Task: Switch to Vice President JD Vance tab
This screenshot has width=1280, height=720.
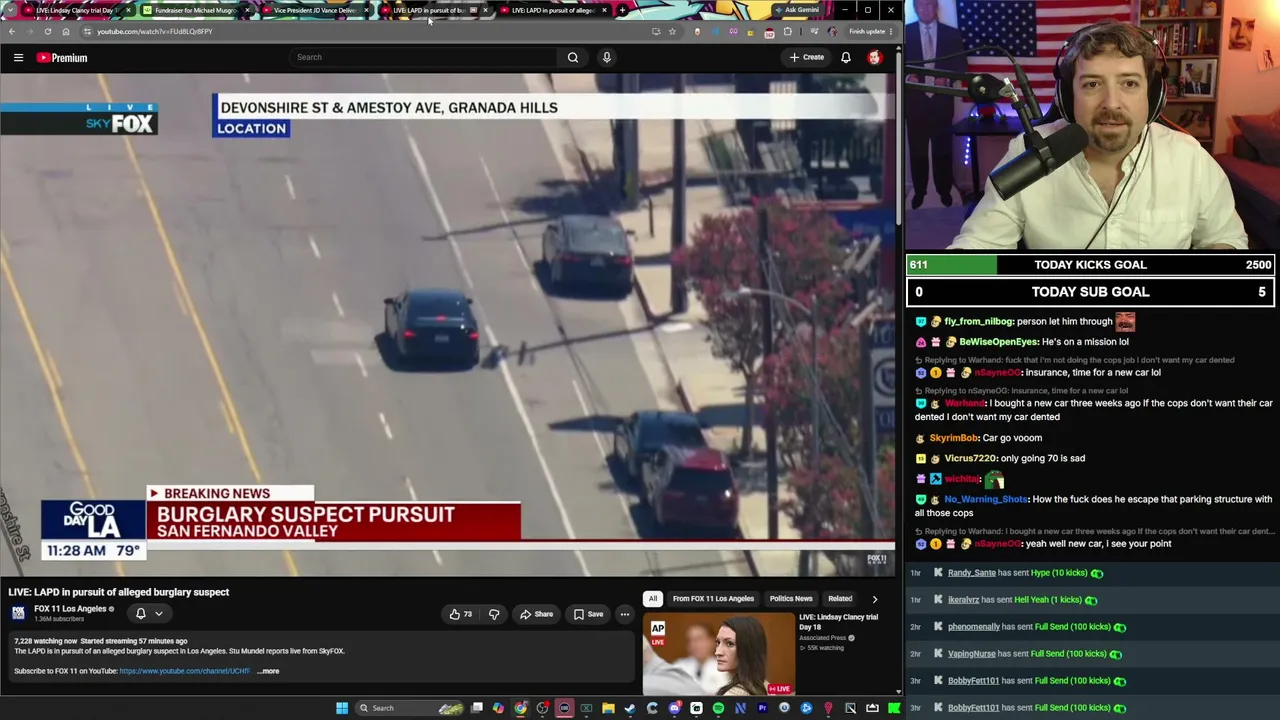Action: pyautogui.click(x=314, y=10)
